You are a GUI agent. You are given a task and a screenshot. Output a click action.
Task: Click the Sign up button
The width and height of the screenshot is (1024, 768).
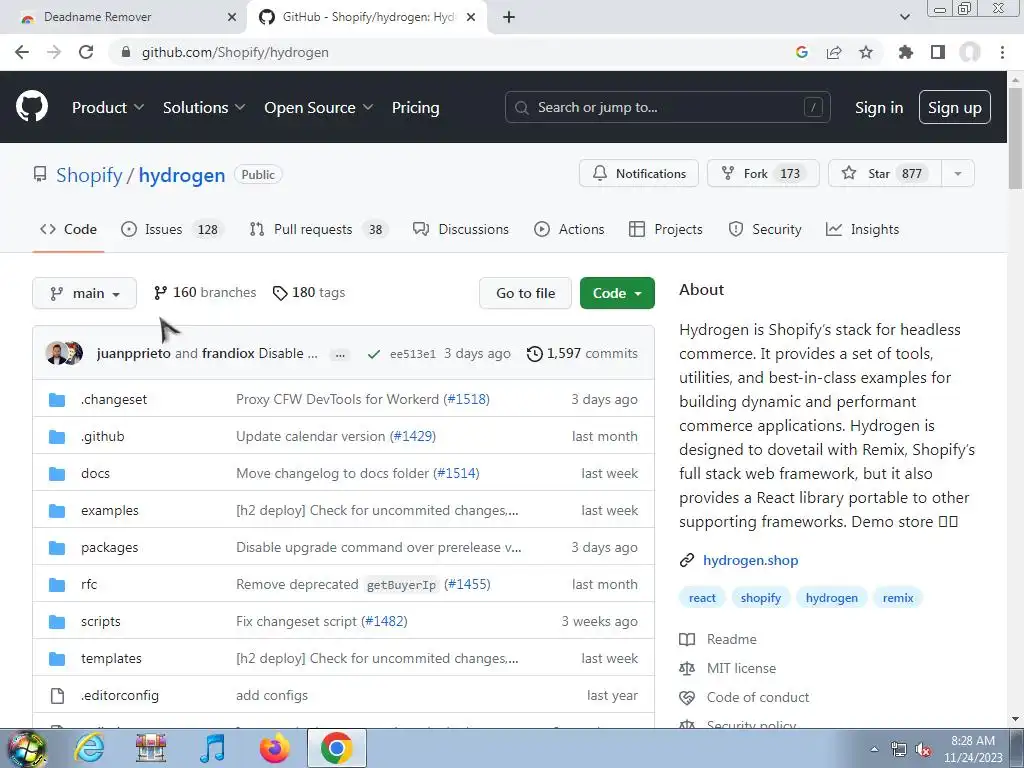955,107
